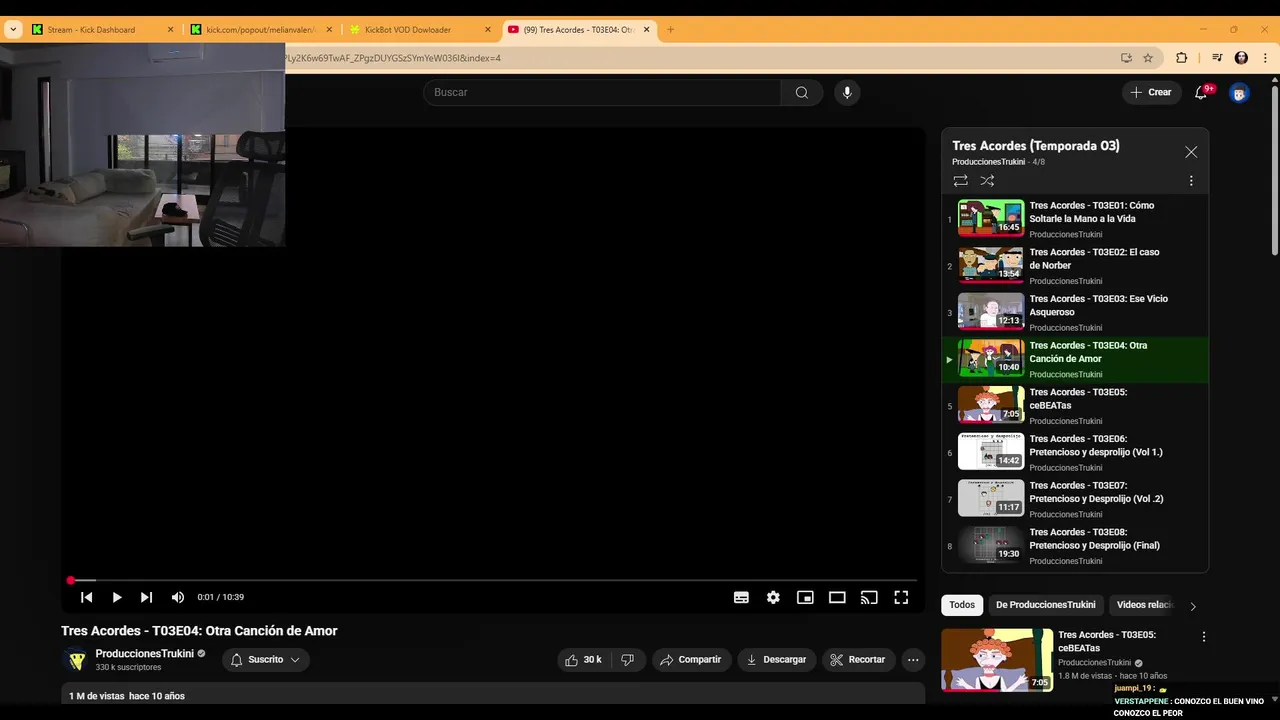1280x720 pixels.
Task: Open the Chrome three-dot menu
Action: 1265,58
